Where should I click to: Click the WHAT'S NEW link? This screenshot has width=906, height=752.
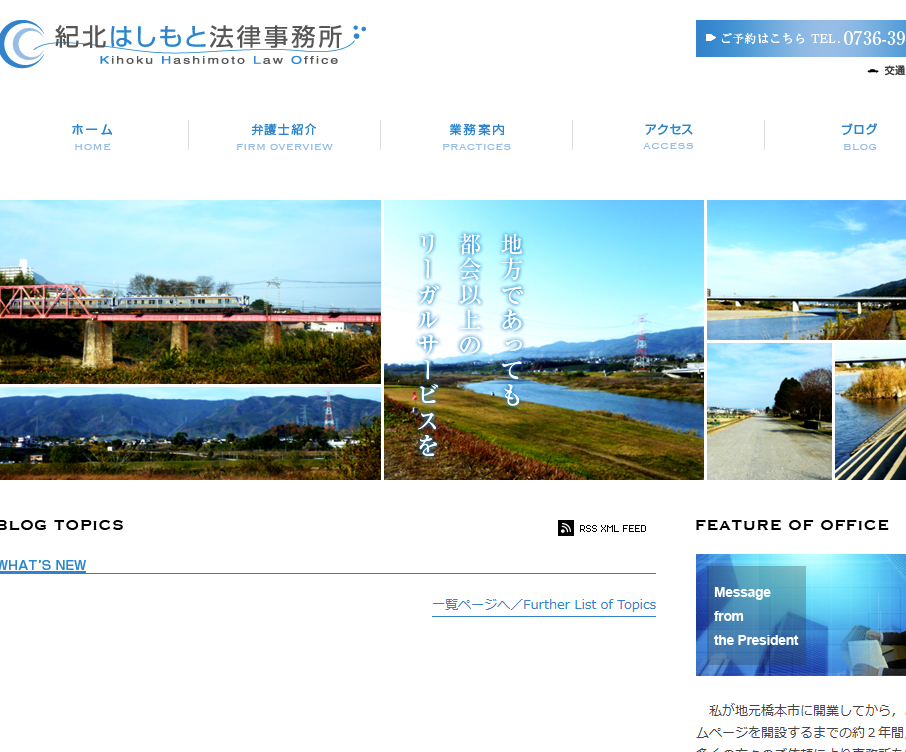pyautogui.click(x=43, y=565)
